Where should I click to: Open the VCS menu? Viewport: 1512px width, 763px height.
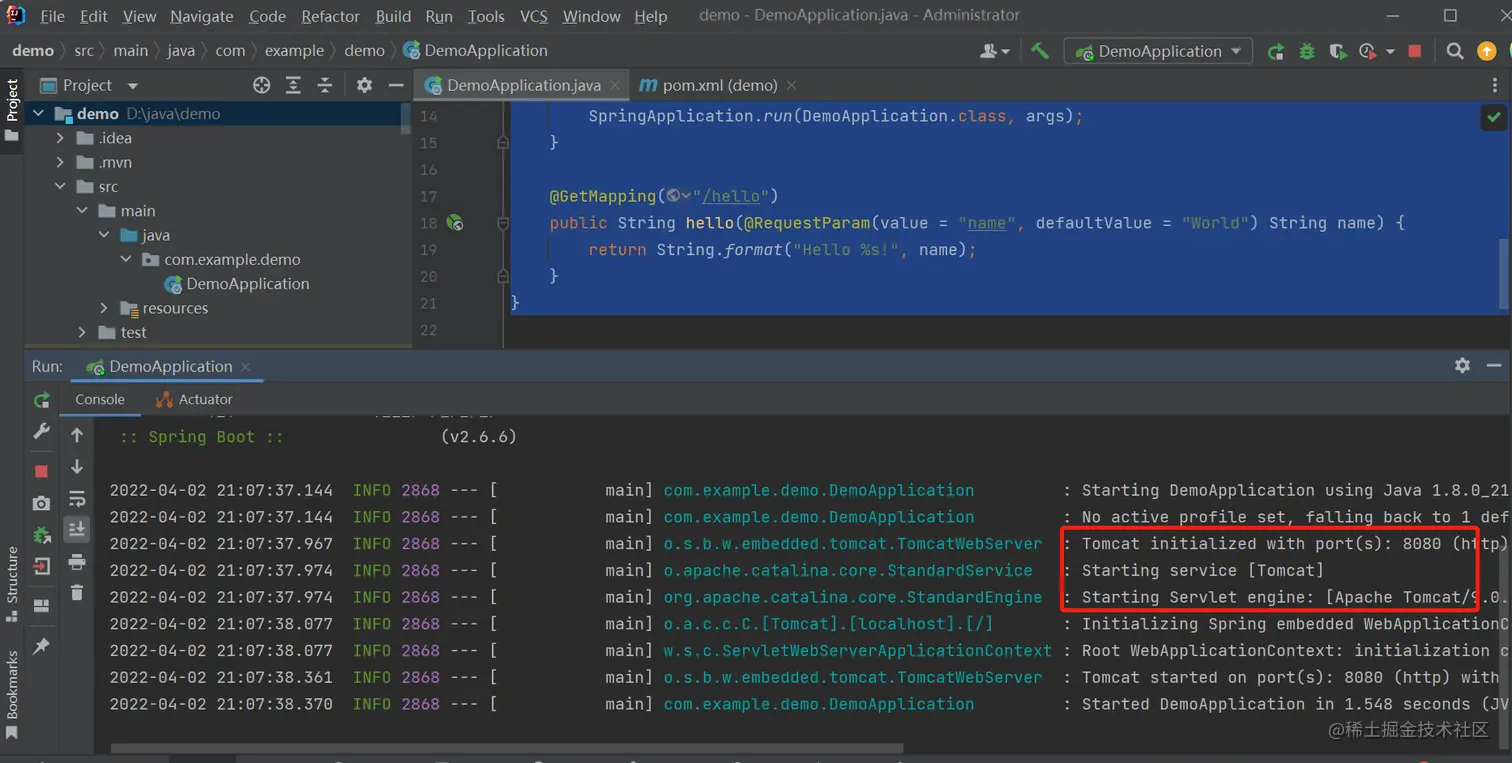(x=534, y=16)
